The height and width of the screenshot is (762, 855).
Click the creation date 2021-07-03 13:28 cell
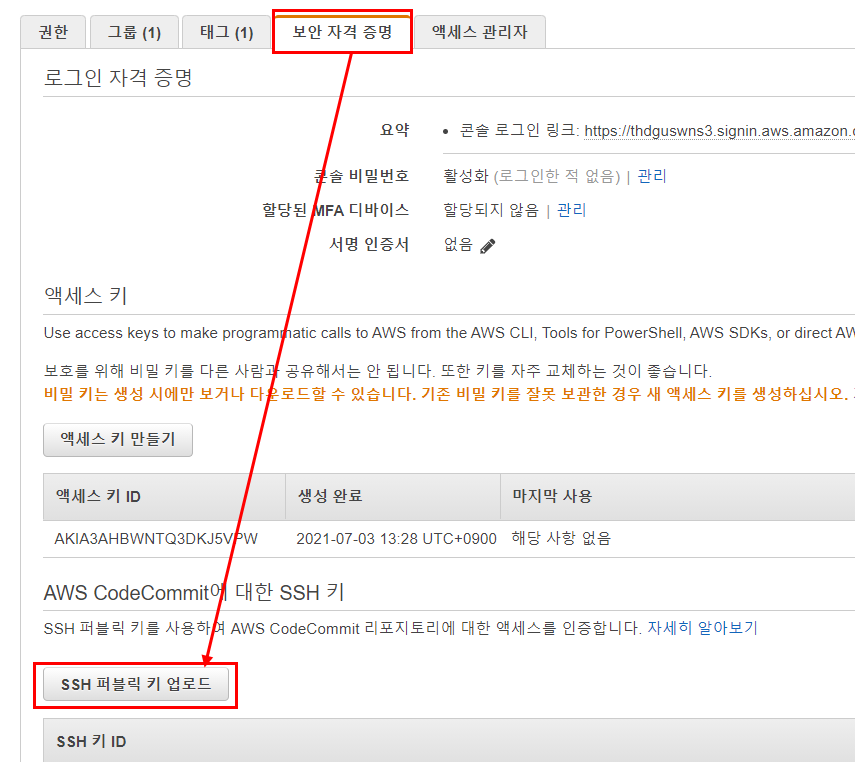click(396, 539)
